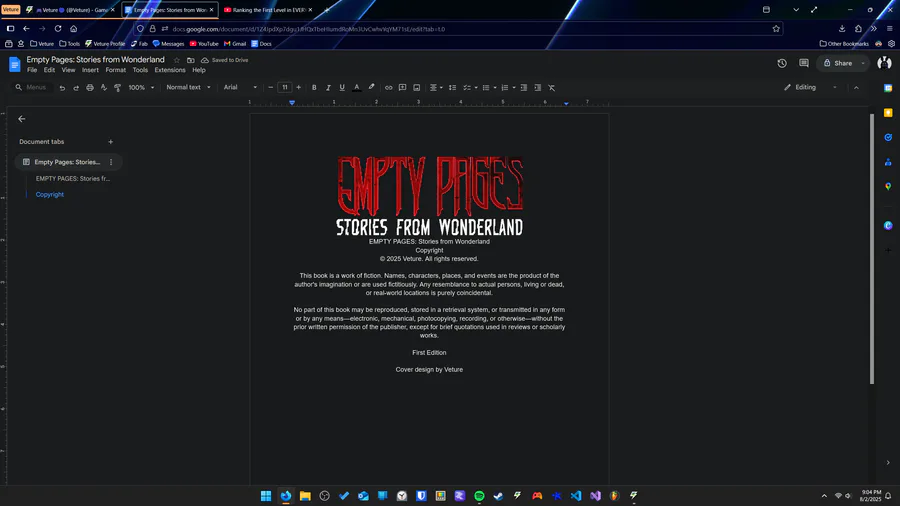Open the Tools menu
This screenshot has width=900, height=506.
click(140, 70)
